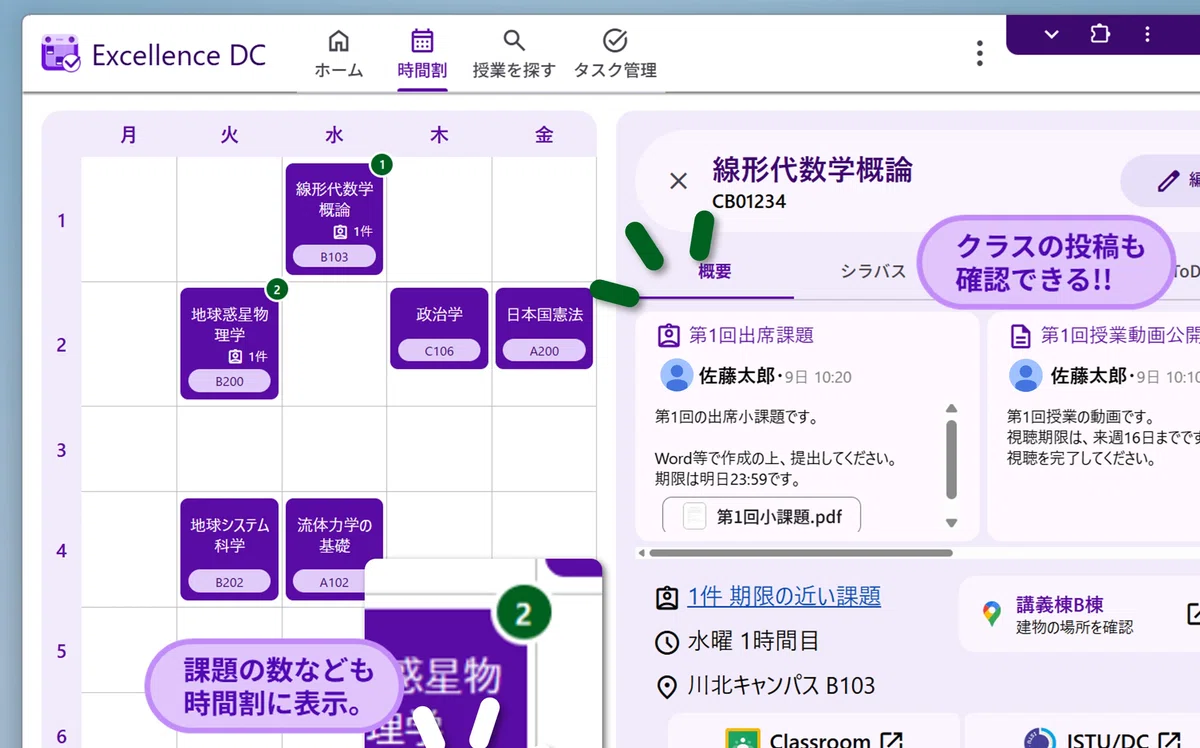This screenshot has height=748, width=1200.
Task: Switch to タスク管理 tab
Action: click(x=615, y=54)
